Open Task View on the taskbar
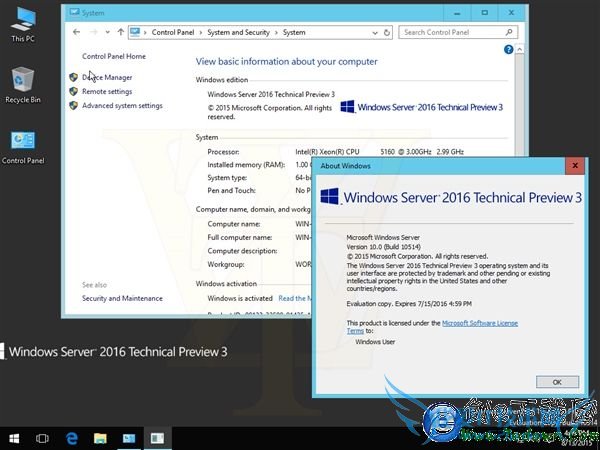Image resolution: width=600 pixels, height=450 pixels. pyautogui.click(x=42, y=439)
